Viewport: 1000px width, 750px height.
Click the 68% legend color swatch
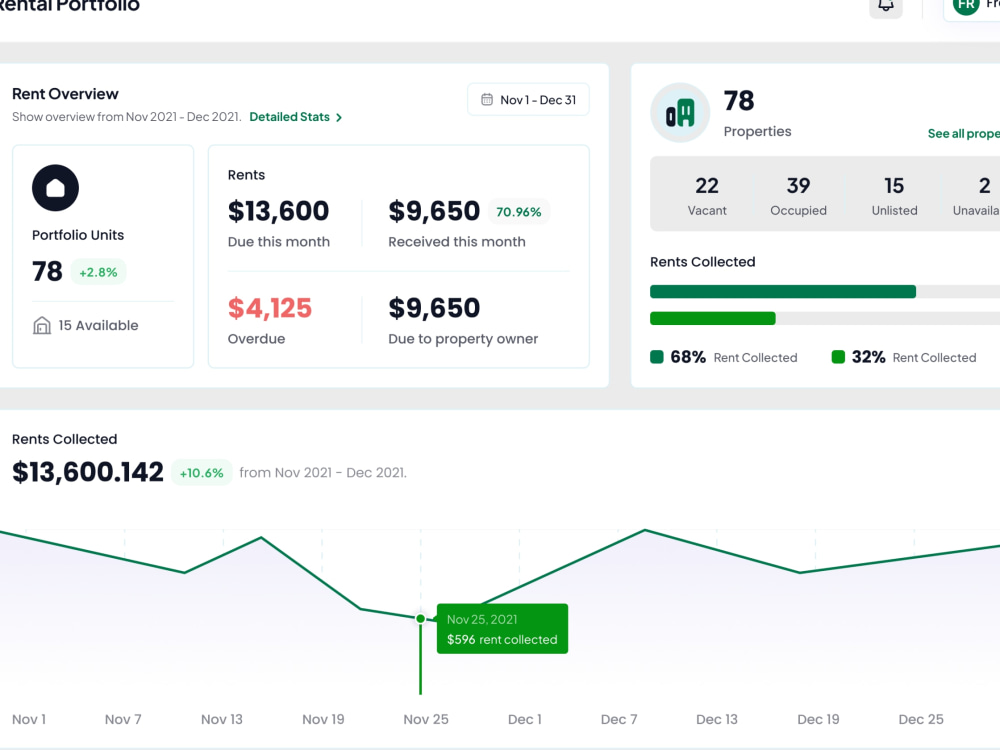[x=657, y=357]
